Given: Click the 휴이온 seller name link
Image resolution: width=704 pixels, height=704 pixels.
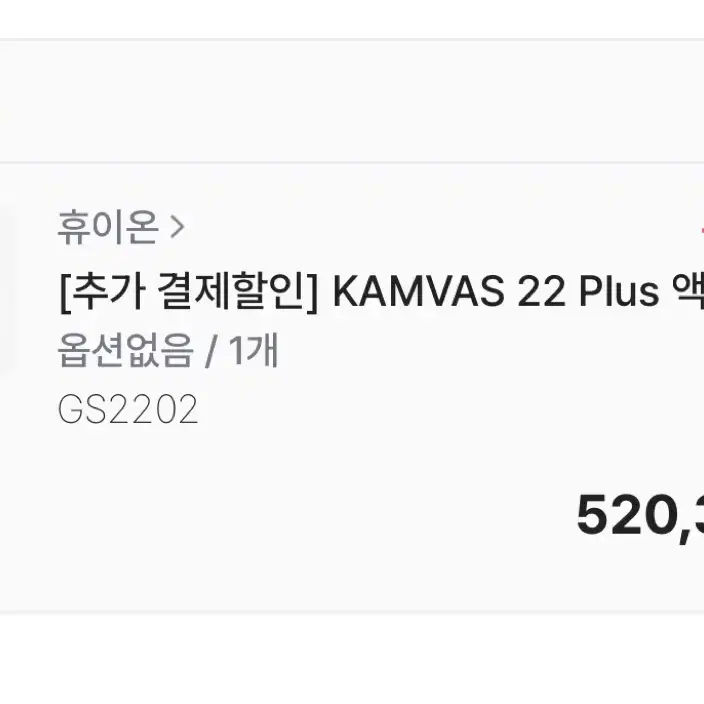Looking at the screenshot, I should (x=108, y=227).
